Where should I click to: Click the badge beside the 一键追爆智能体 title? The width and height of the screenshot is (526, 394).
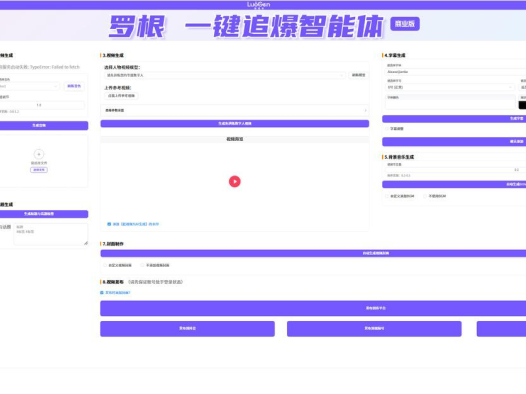pyautogui.click(x=405, y=24)
